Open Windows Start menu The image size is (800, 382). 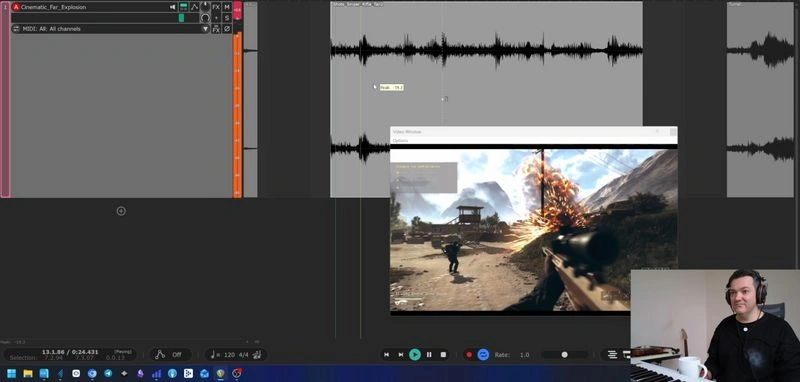click(11, 373)
